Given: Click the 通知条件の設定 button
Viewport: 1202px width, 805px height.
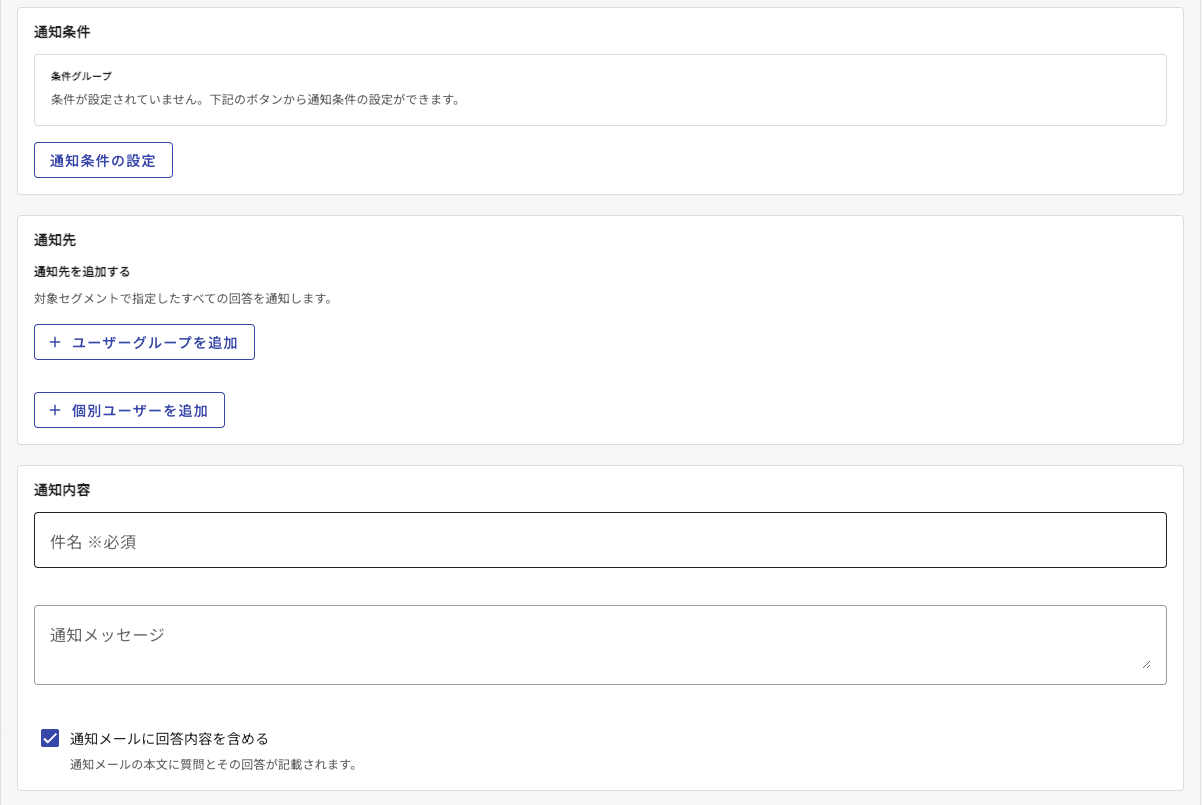Looking at the screenshot, I should (x=103, y=160).
